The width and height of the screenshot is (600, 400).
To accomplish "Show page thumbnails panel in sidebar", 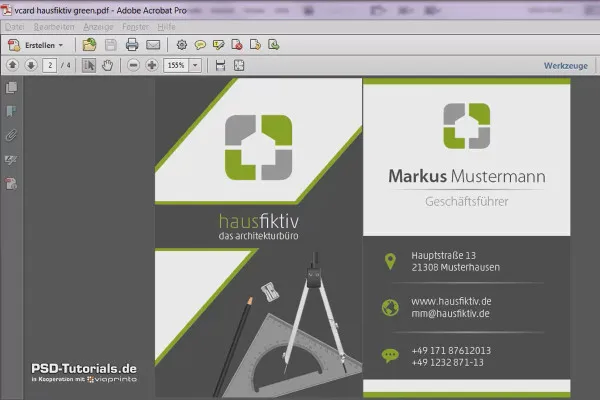I will click(11, 88).
